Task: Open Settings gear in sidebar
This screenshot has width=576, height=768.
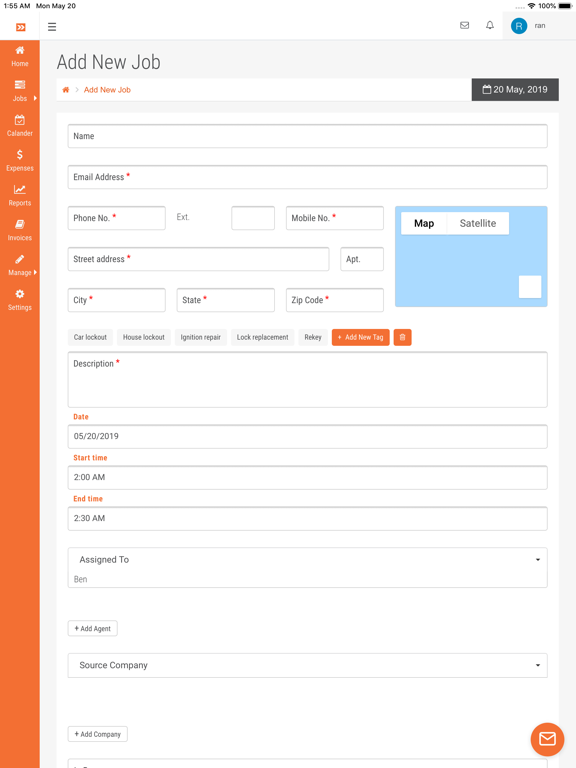Action: point(20,300)
